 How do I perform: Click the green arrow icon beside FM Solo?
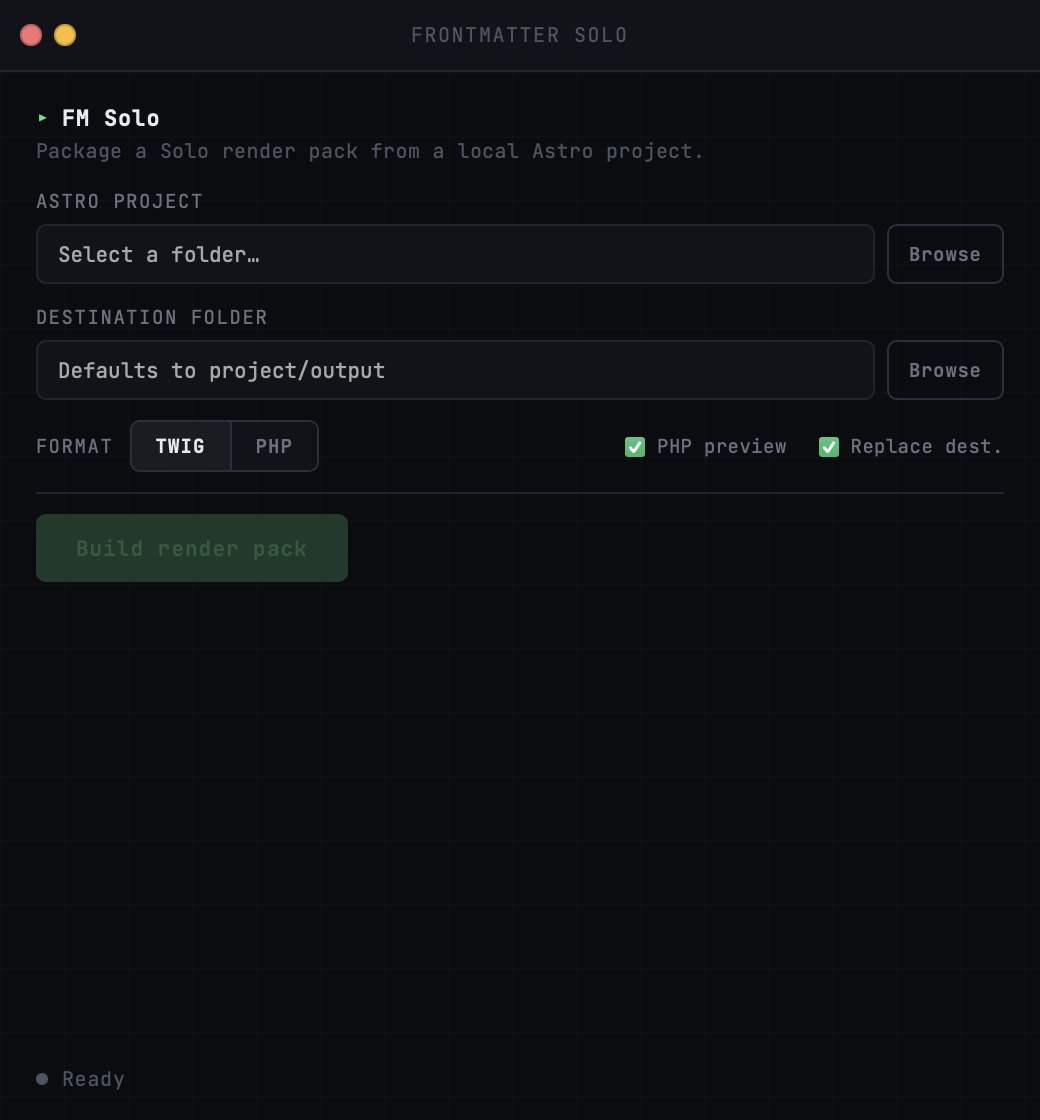tap(43, 118)
